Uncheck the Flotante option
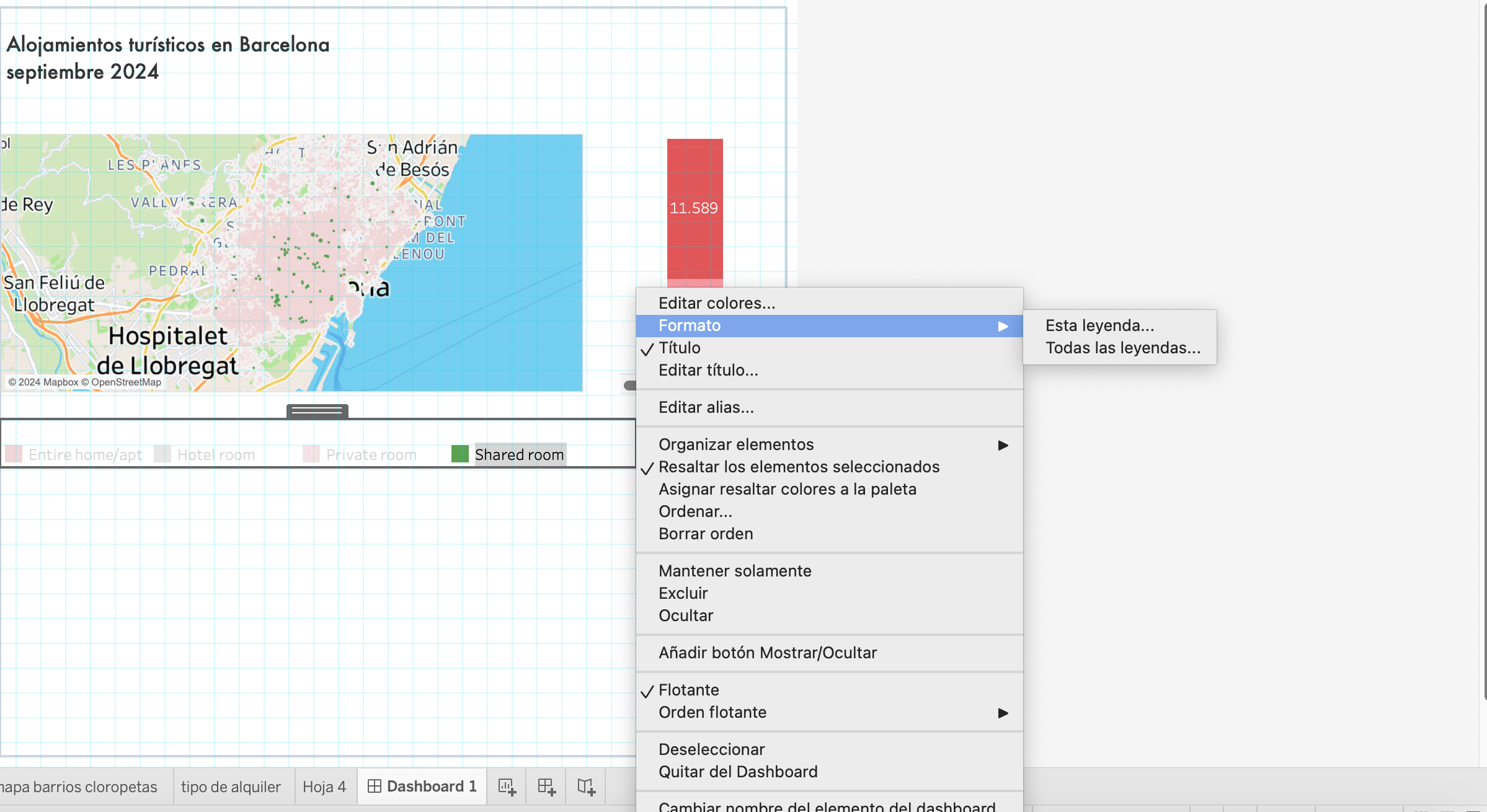Viewport: 1487px width, 812px height. point(688,690)
